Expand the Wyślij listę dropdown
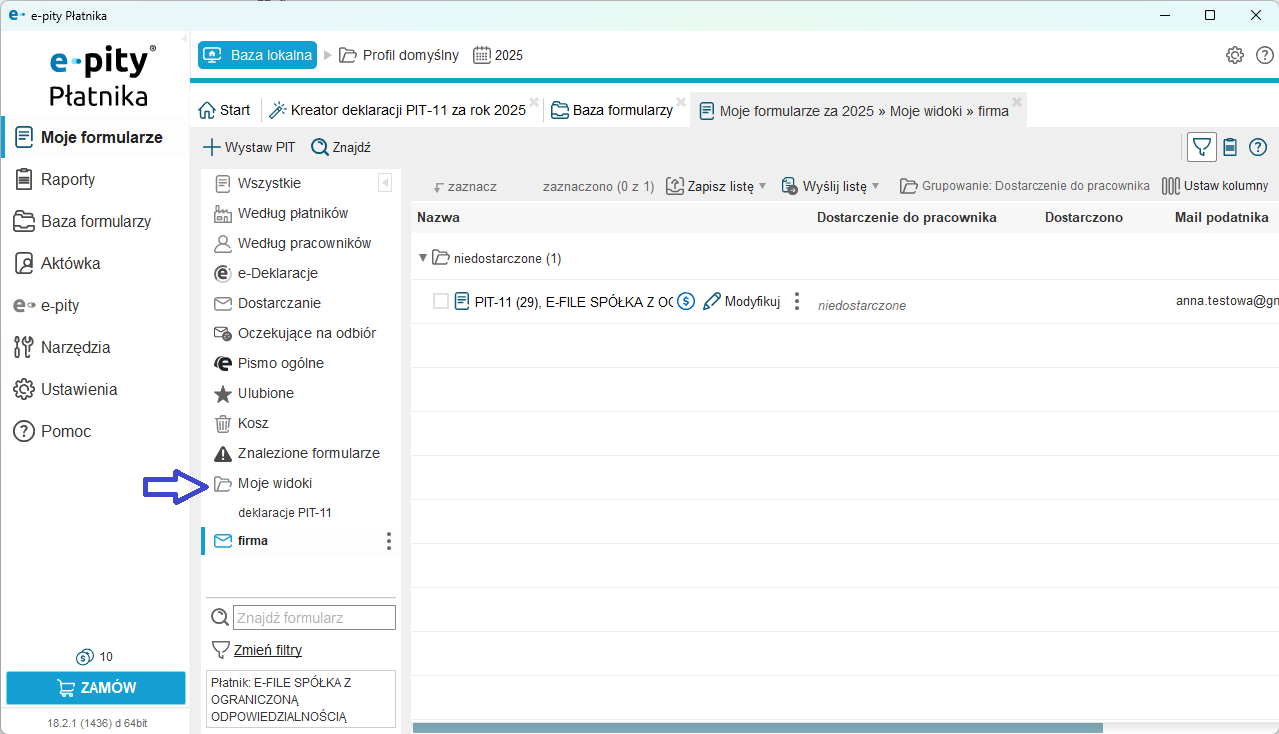Screen dimensions: 1279x734 click(875, 186)
